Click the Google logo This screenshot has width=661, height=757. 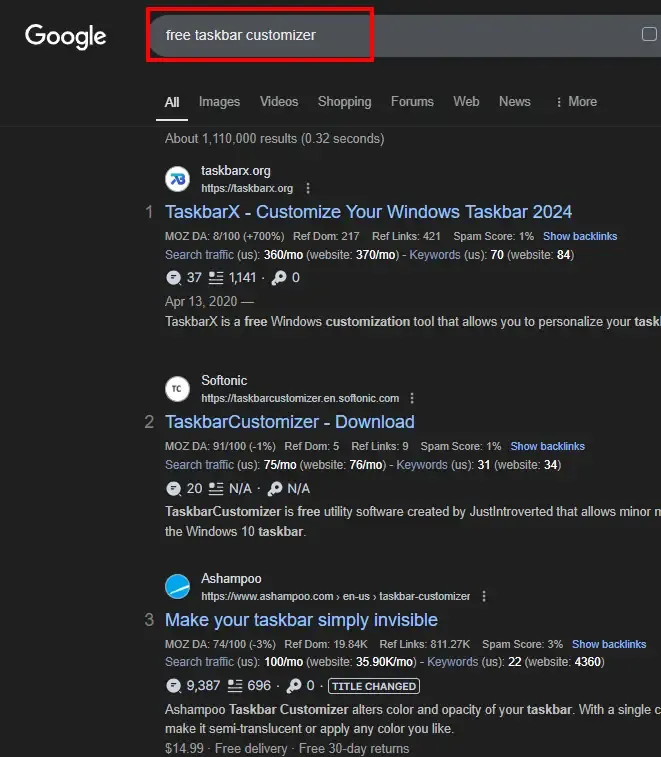pyautogui.click(x=66, y=36)
